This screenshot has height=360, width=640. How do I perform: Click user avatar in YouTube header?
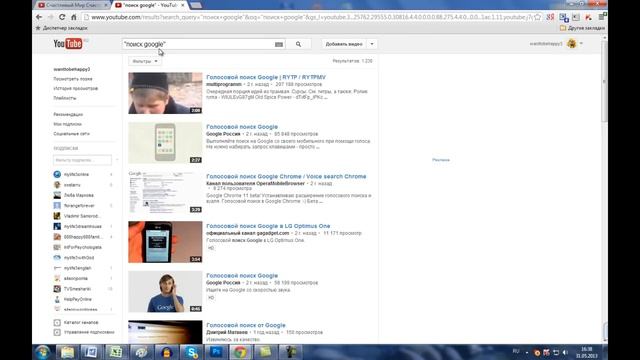(572, 44)
